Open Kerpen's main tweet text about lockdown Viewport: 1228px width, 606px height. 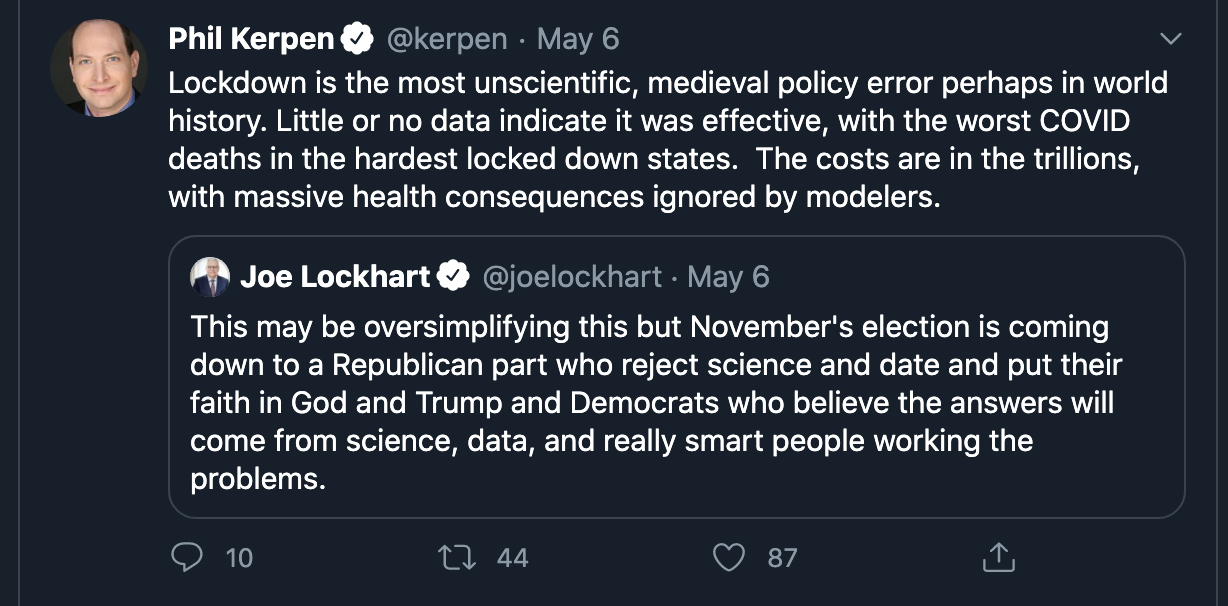(668, 139)
